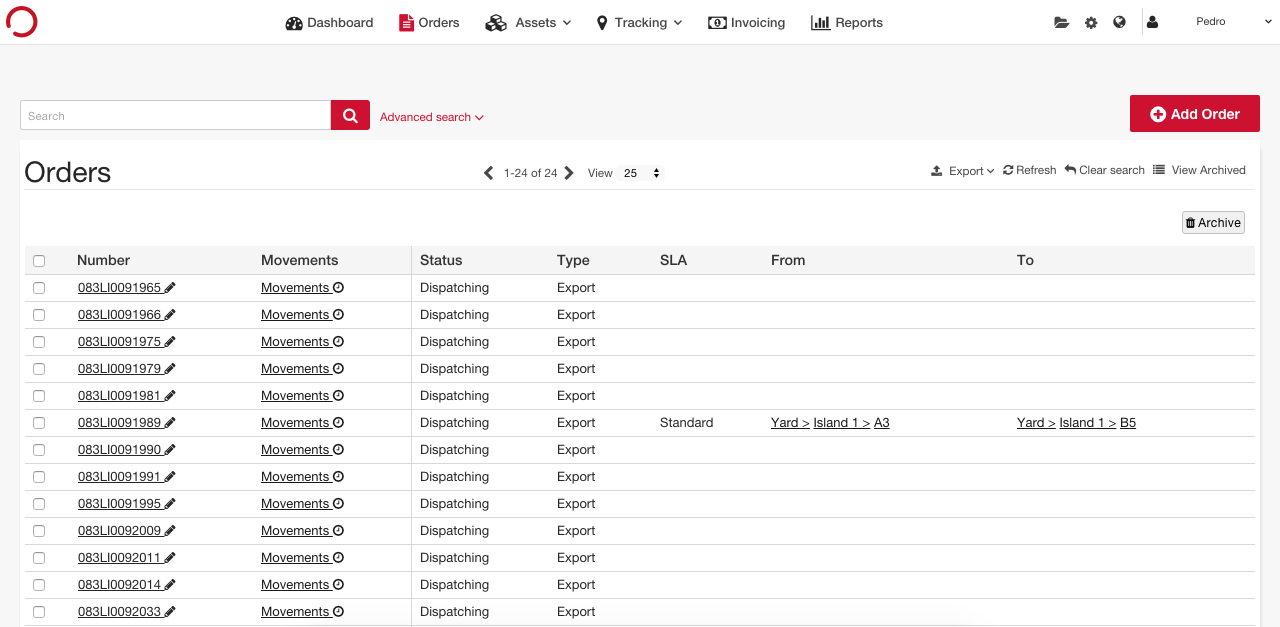Open the View rows-per-page selector
This screenshot has width=1280, height=627.
click(641, 173)
